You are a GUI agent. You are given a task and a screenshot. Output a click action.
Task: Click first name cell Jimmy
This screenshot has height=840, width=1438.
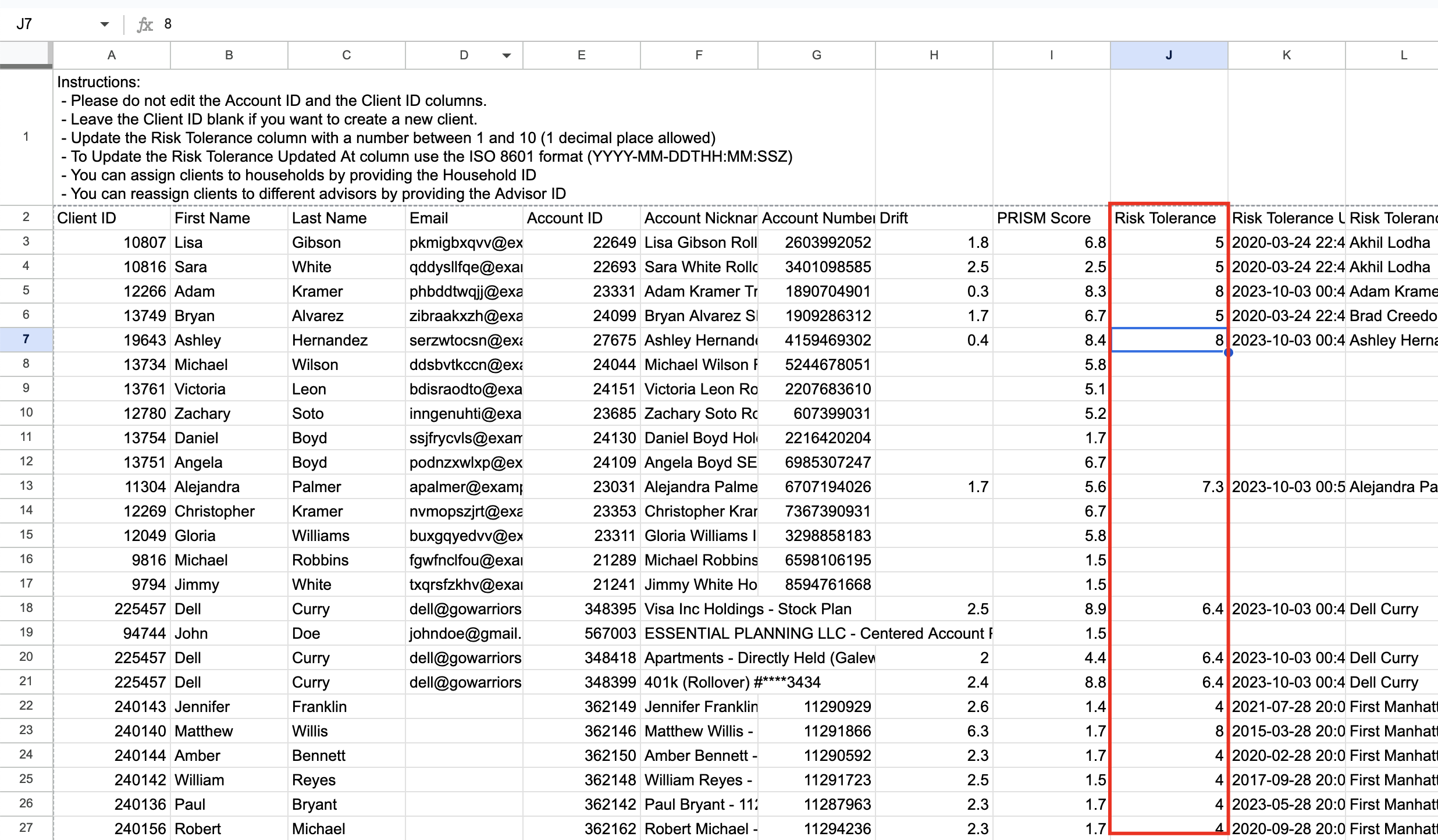tap(229, 585)
